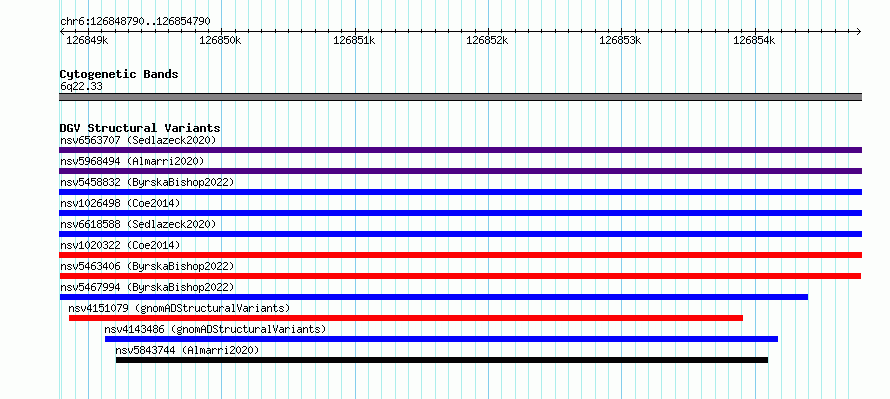Click nsv5463406 (ByrskaBishop2022) variant label
The height and width of the screenshot is (399, 890).
tap(147, 266)
